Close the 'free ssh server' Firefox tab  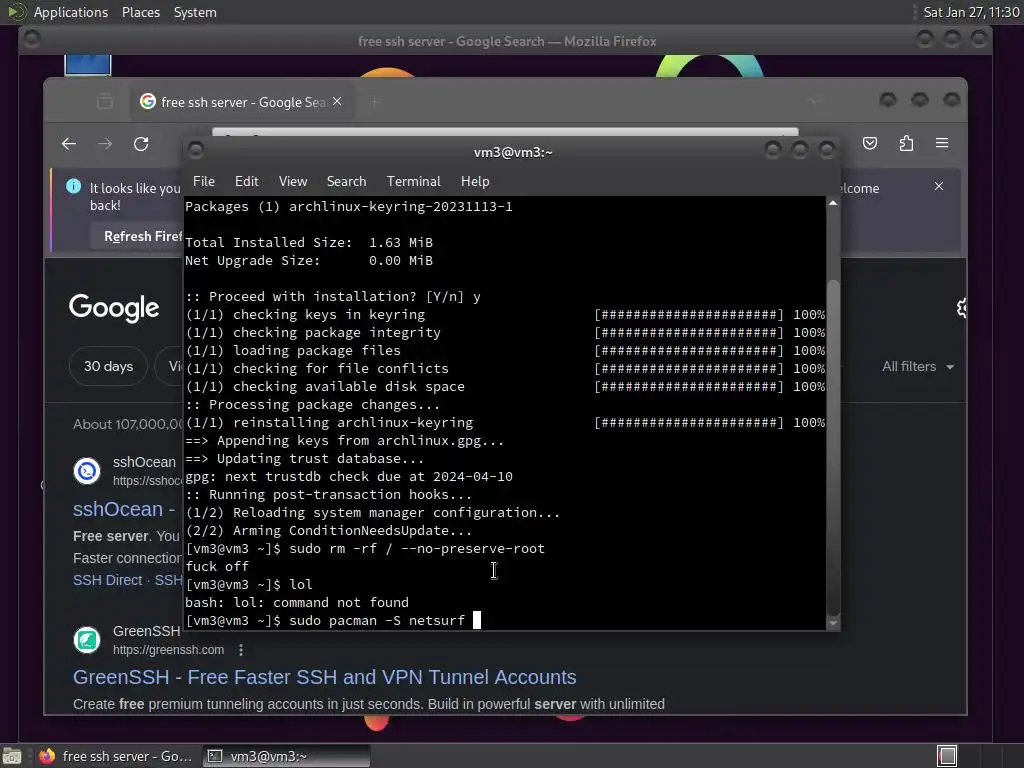pyautogui.click(x=337, y=101)
